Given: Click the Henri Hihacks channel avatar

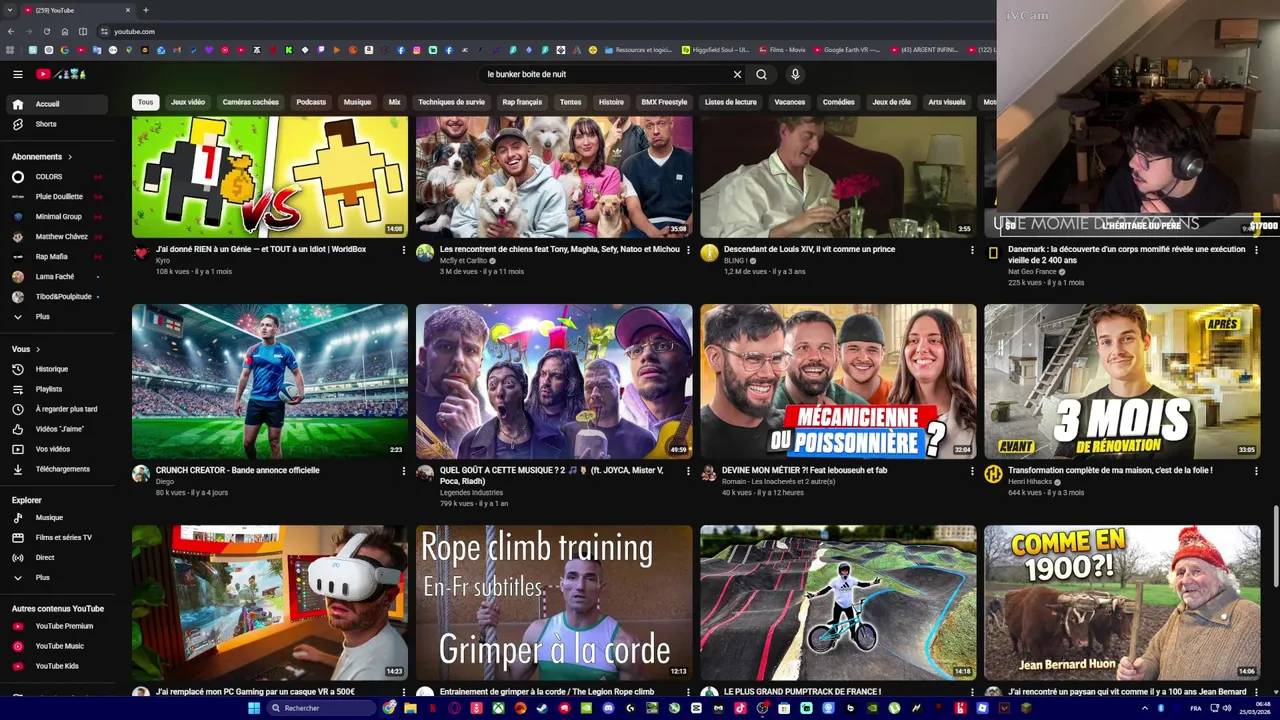Looking at the screenshot, I should pyautogui.click(x=993, y=474).
